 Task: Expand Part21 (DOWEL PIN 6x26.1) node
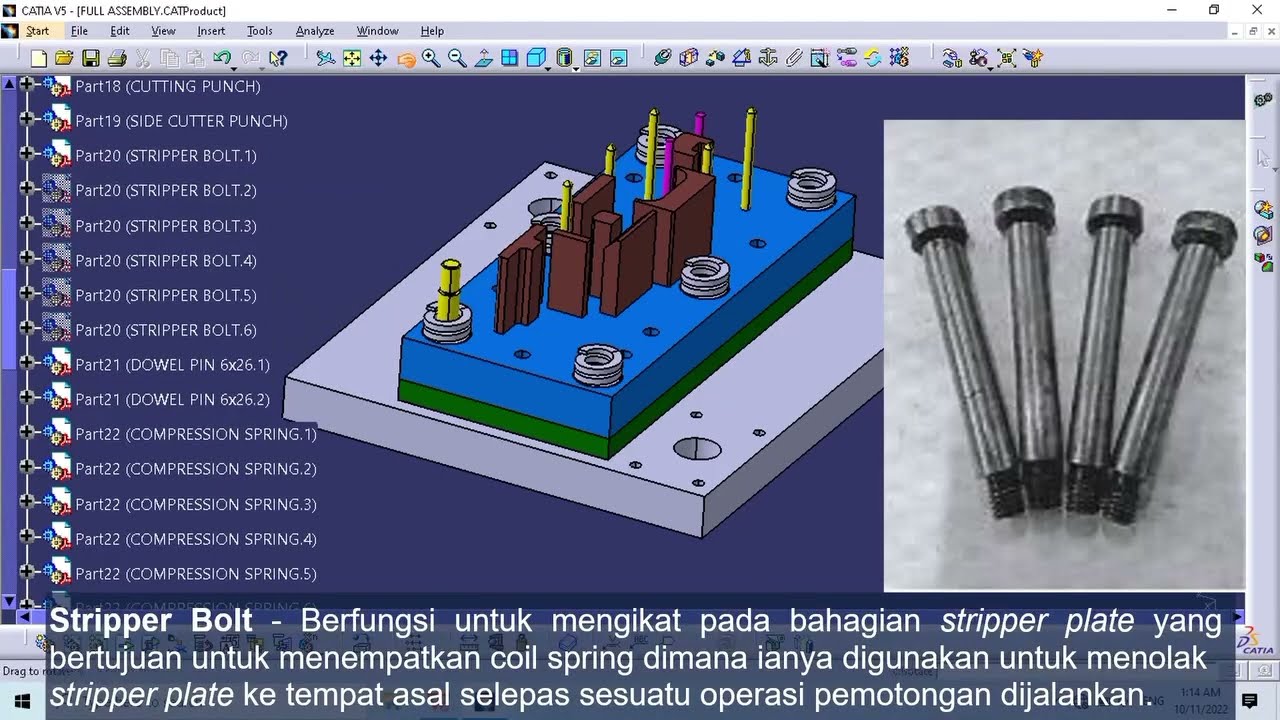tap(26, 364)
